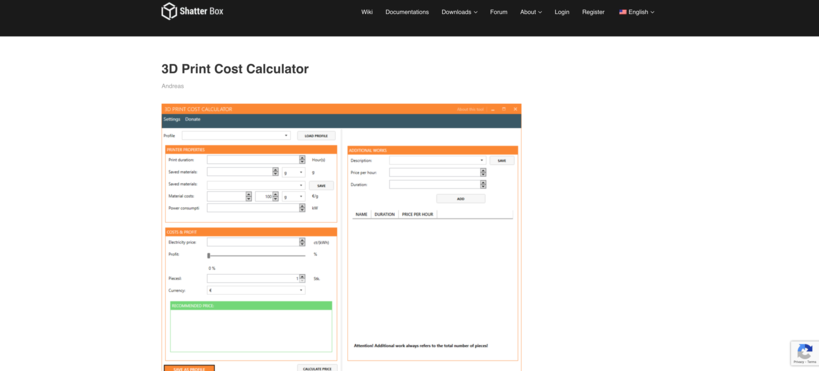The height and width of the screenshot is (371, 819).
Task: Expand the Downloads menu
Action: 459,12
